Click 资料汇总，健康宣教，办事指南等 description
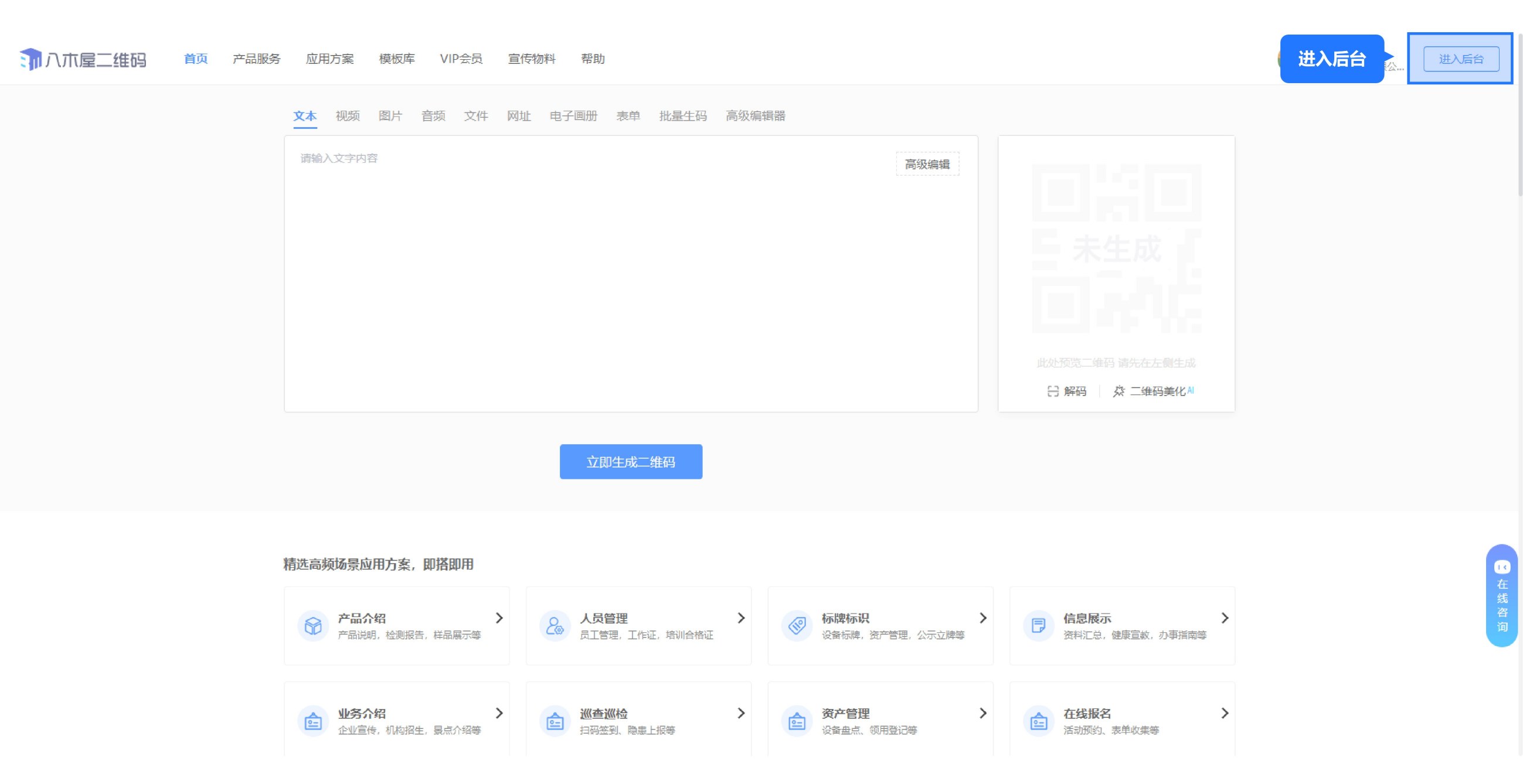Image resolution: width=1523 pixels, height=784 pixels. (x=1134, y=635)
